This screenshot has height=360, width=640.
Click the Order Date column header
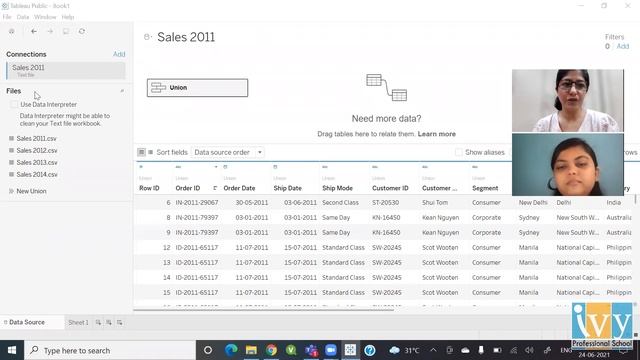point(239,188)
